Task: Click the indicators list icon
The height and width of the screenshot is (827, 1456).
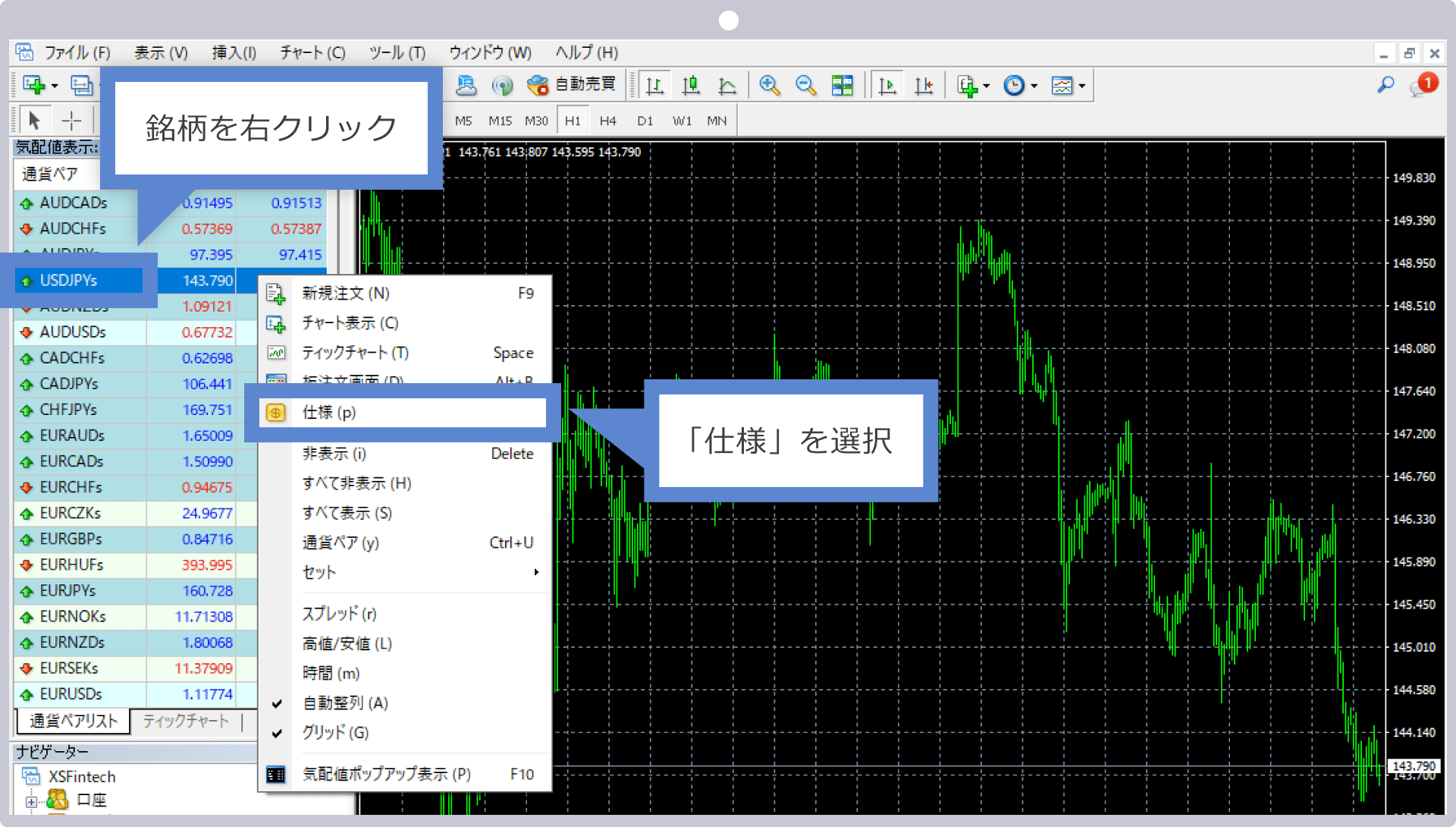Action: coord(967,85)
